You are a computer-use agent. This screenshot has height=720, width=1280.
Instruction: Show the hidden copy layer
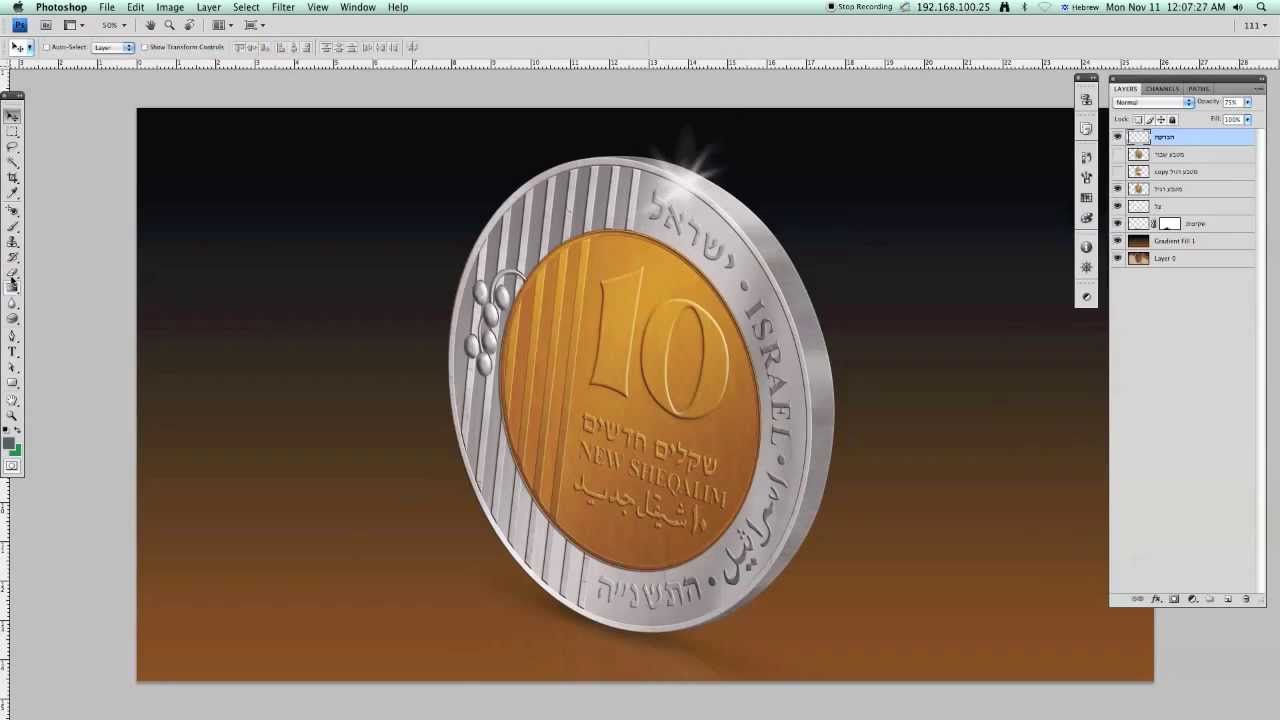click(1117, 172)
